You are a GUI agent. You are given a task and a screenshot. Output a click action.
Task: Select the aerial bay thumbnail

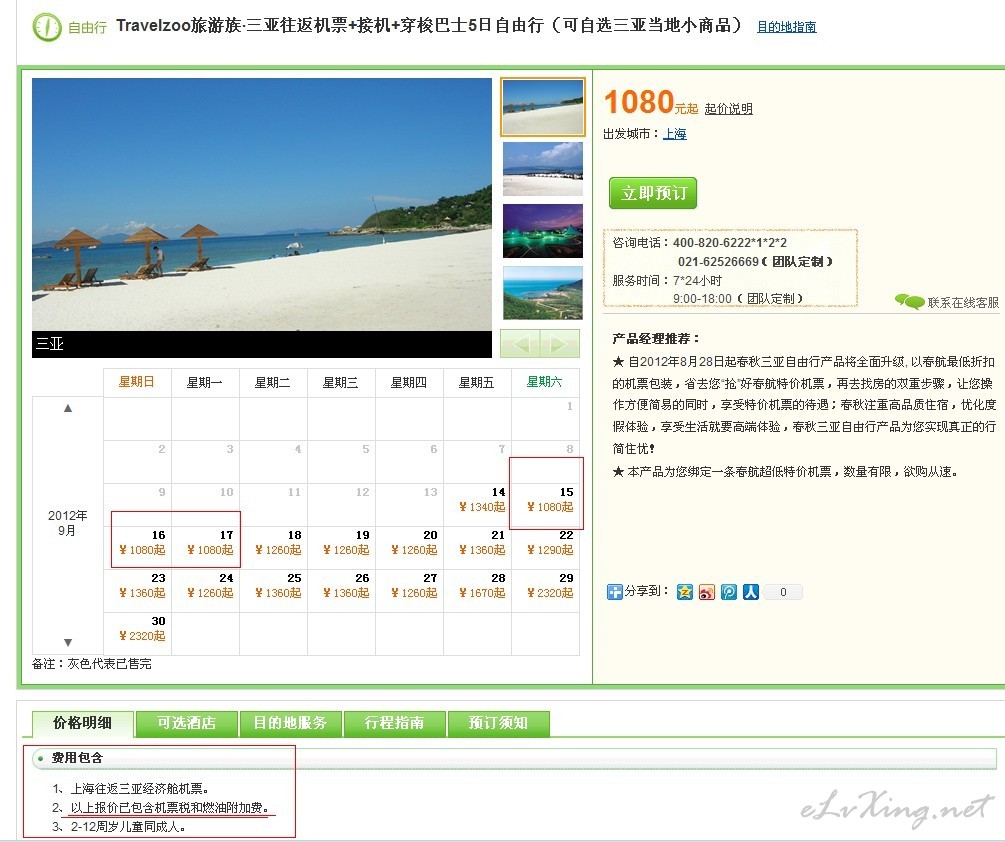pos(543,293)
